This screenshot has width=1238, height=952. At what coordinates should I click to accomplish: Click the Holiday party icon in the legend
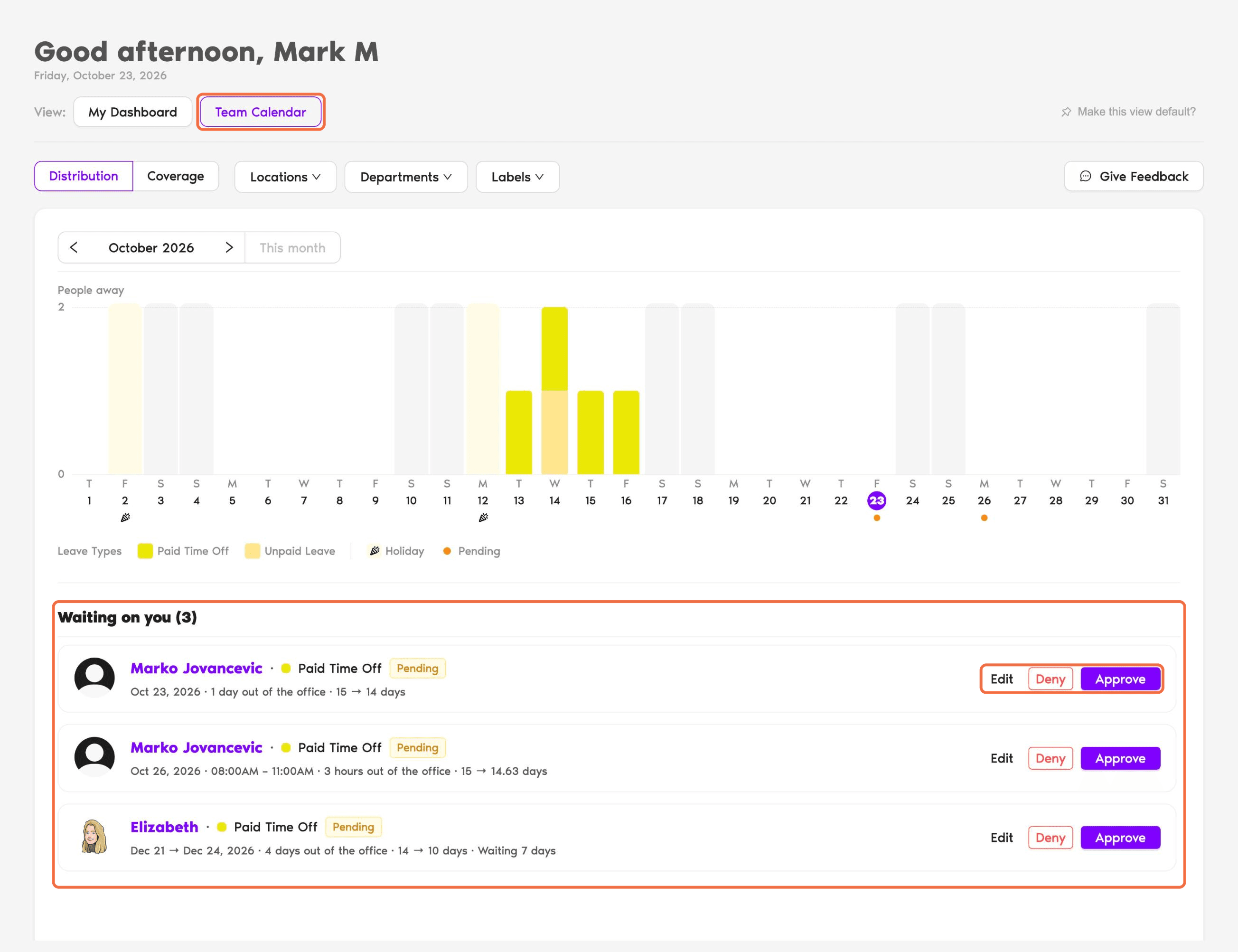[375, 551]
